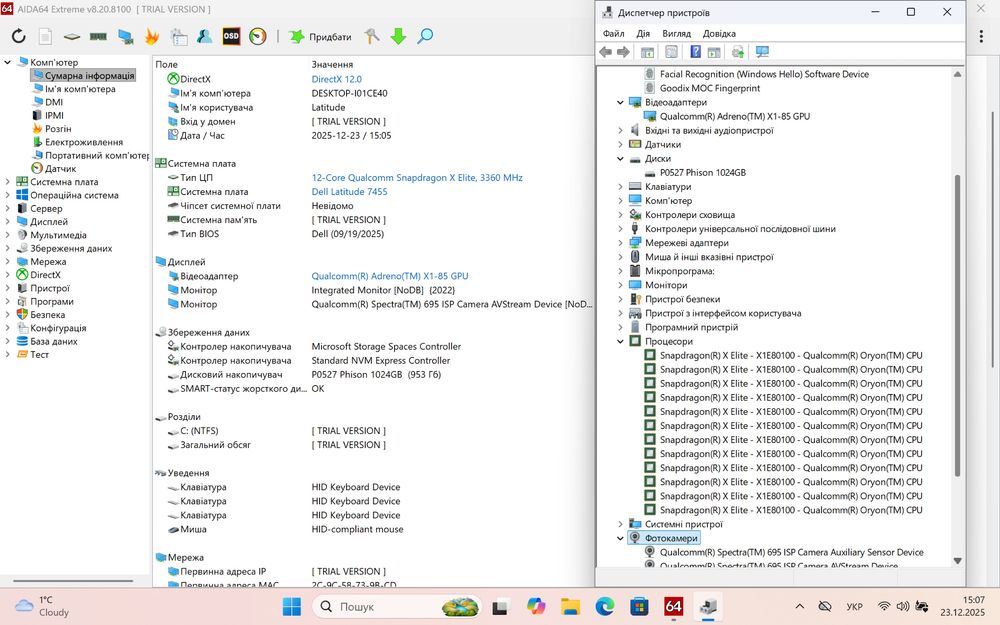Open File Explorer from the taskbar
This screenshot has width=1000, height=625.
570,606
